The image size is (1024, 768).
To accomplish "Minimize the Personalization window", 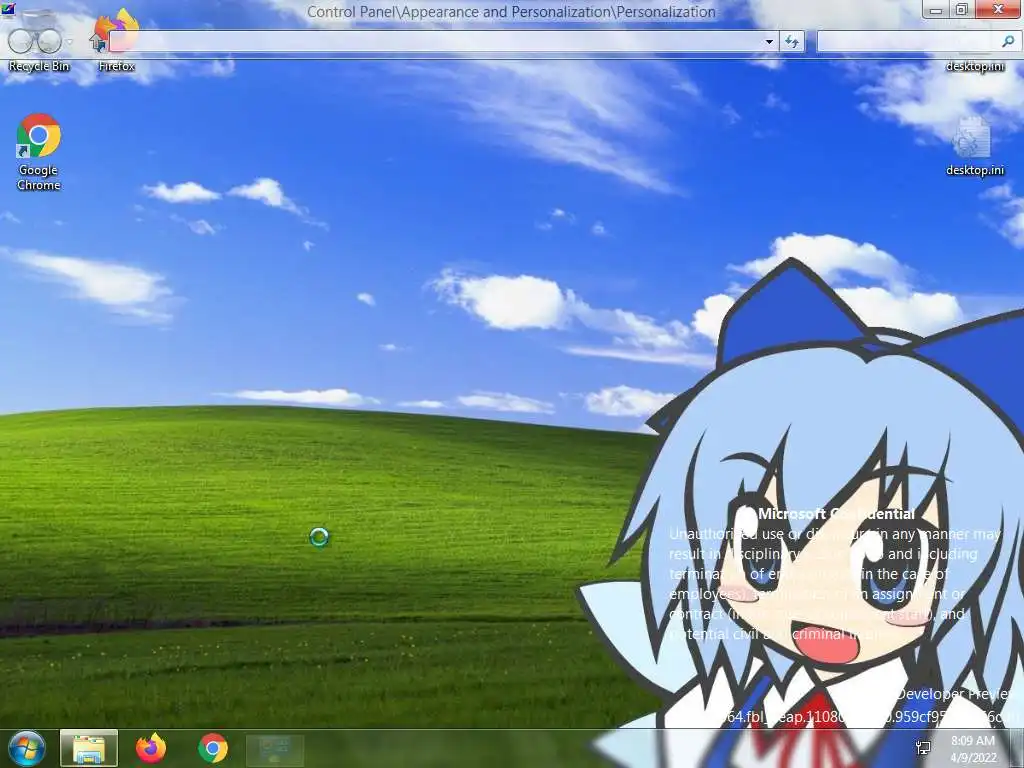I will coord(936,9).
